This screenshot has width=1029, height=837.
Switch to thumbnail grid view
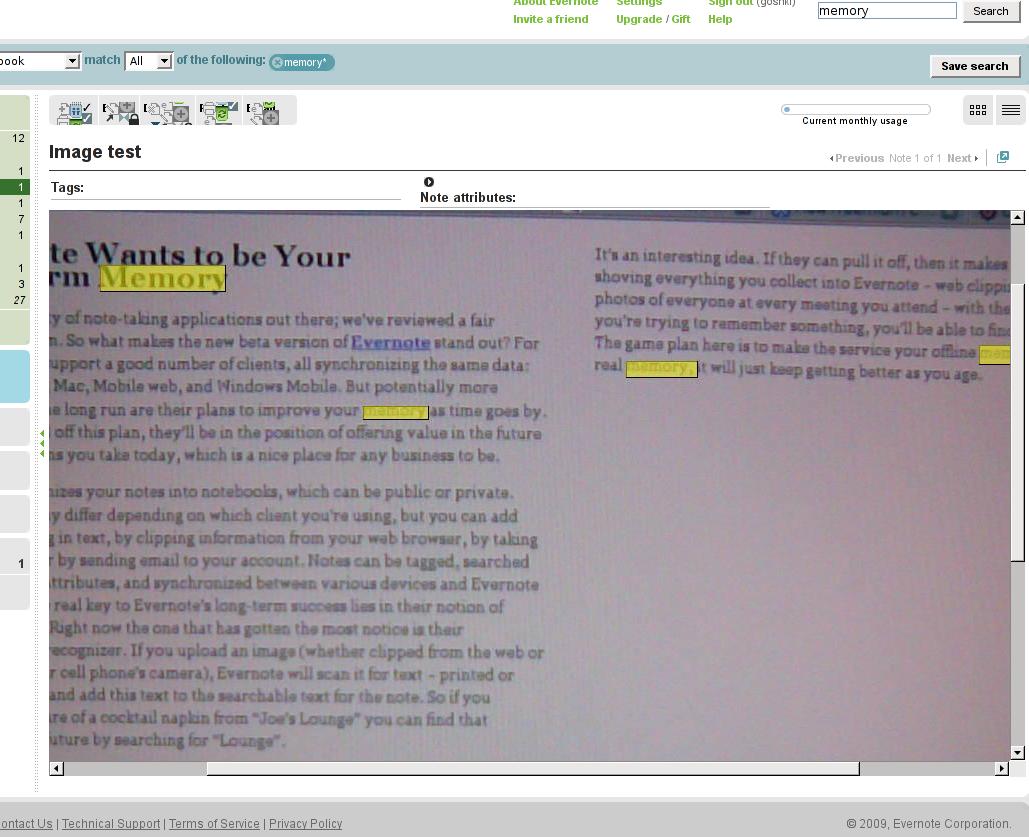point(978,110)
